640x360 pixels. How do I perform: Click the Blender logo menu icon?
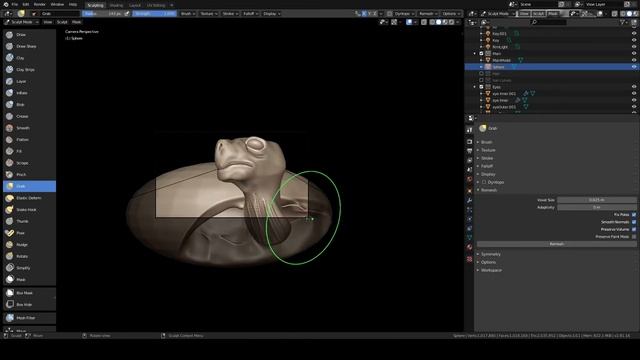coord(6,4)
